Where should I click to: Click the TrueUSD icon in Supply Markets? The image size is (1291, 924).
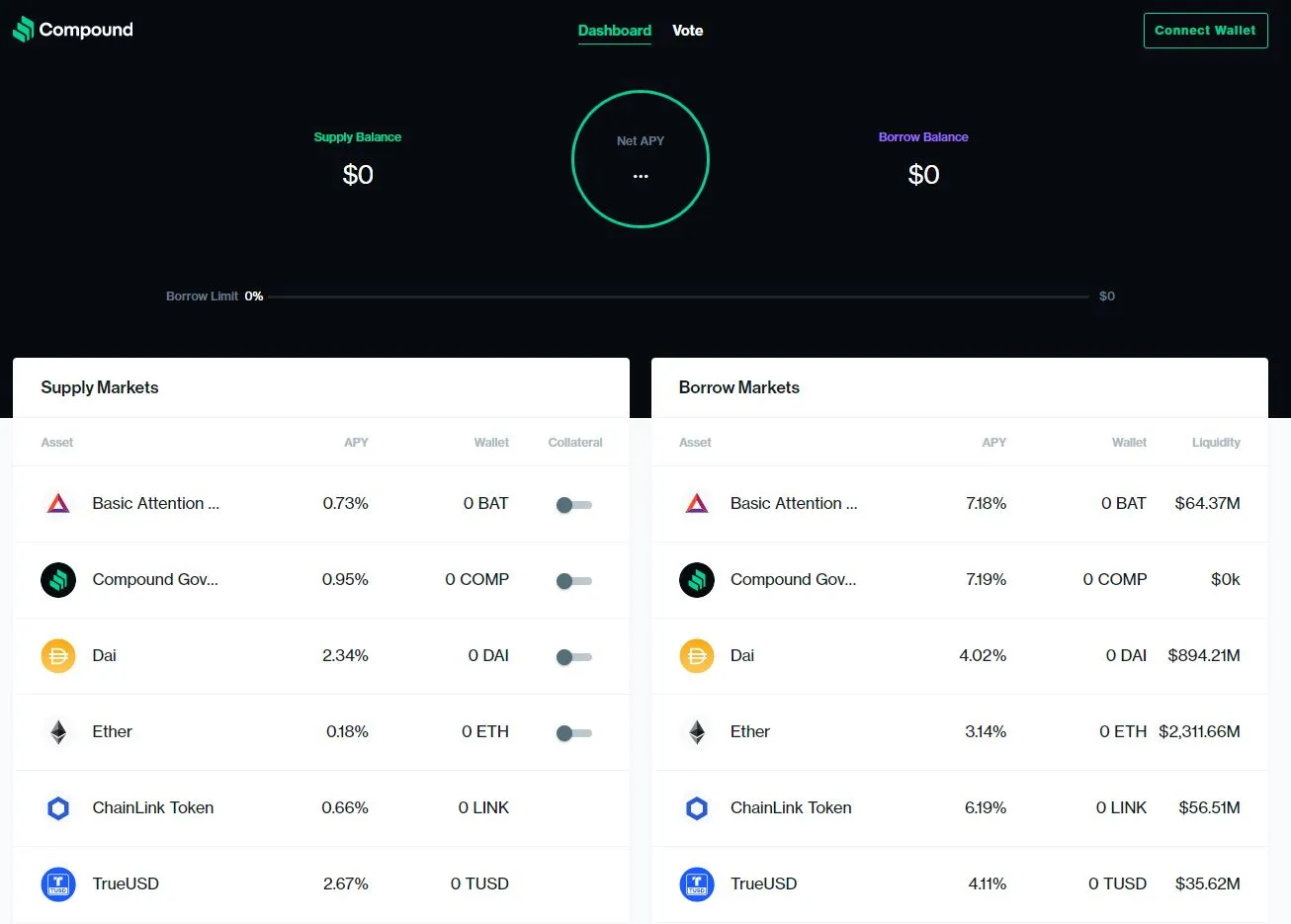57,883
